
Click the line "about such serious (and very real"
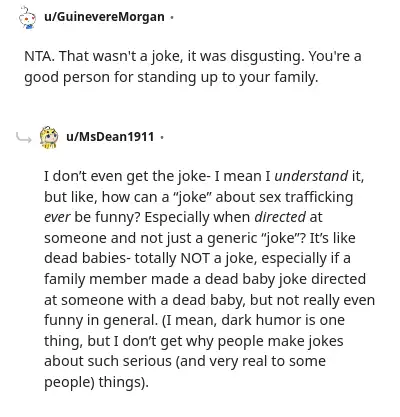point(185,362)
